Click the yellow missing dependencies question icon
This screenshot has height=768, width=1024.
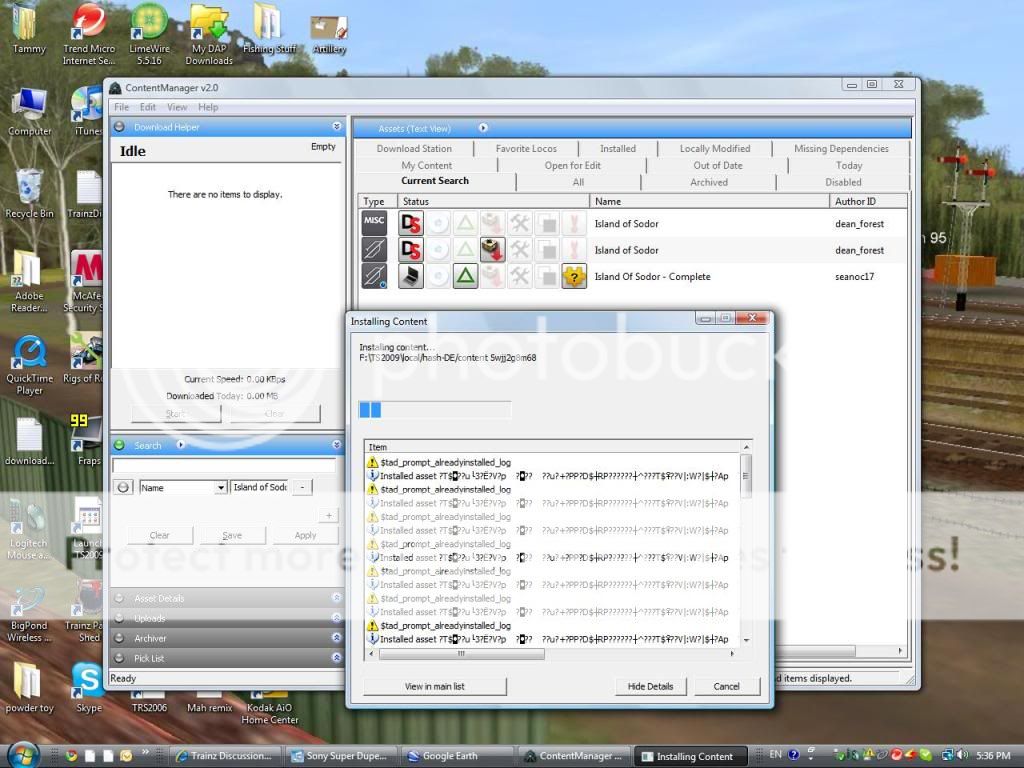tap(573, 277)
